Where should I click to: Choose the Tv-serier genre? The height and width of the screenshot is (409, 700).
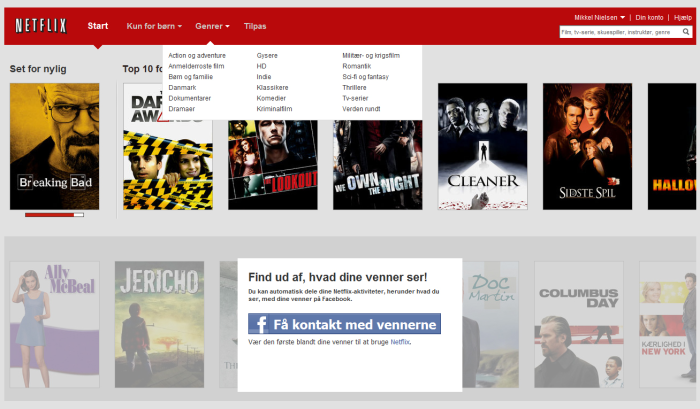coord(355,98)
